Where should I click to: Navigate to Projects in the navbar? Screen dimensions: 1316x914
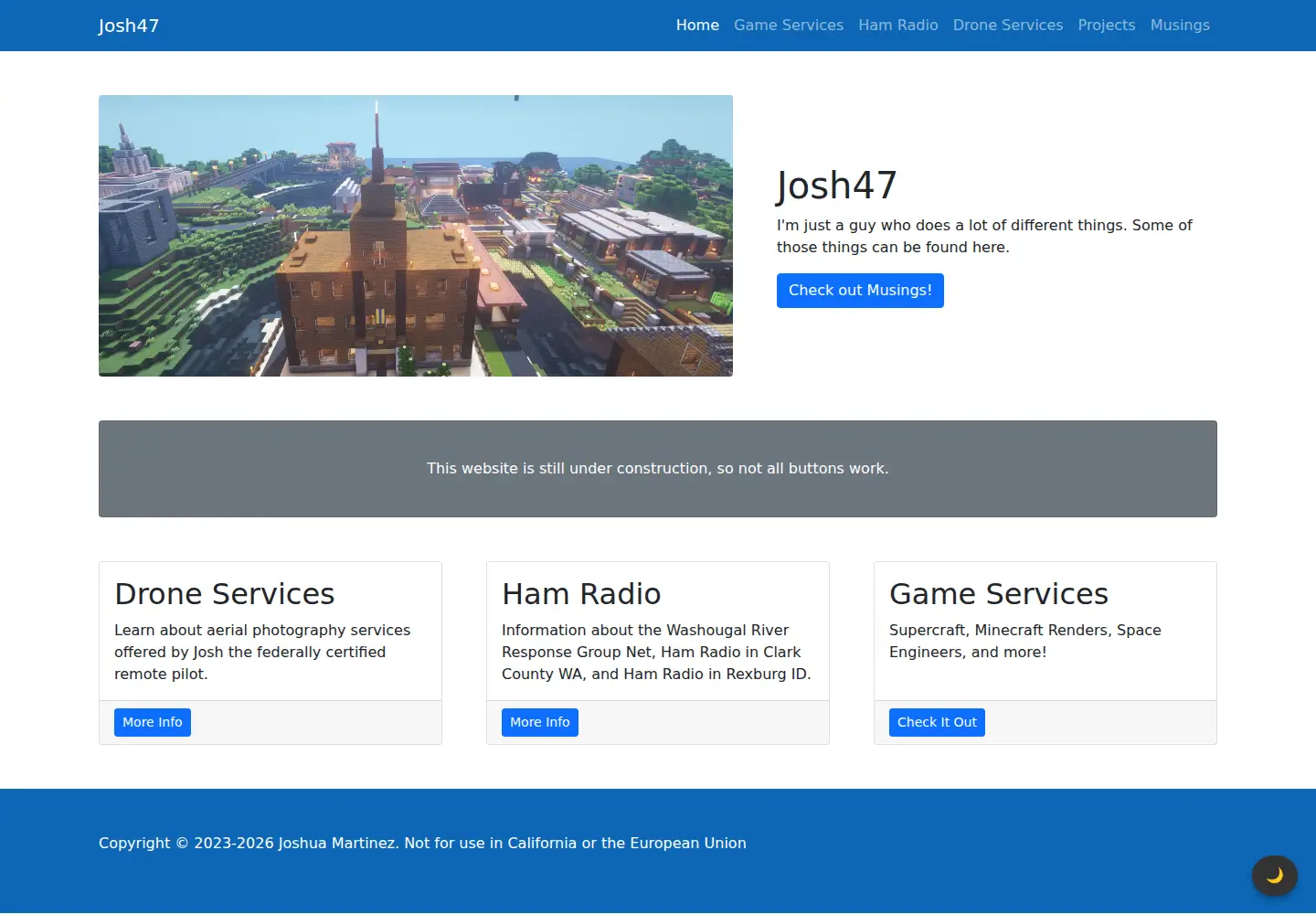[1107, 26]
